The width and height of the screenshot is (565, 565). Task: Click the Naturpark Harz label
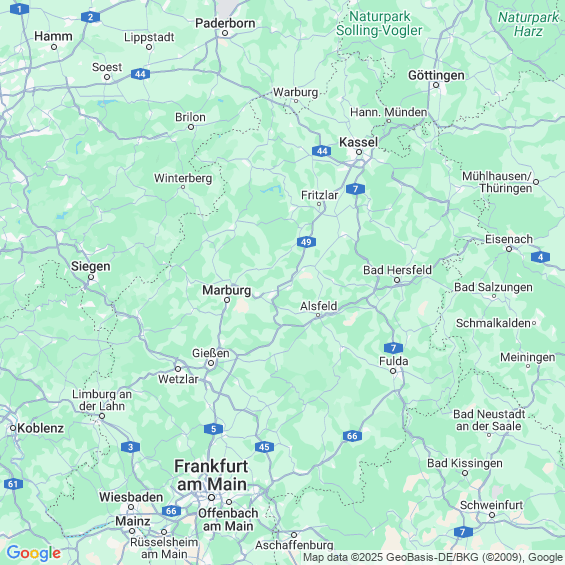(x=528, y=24)
